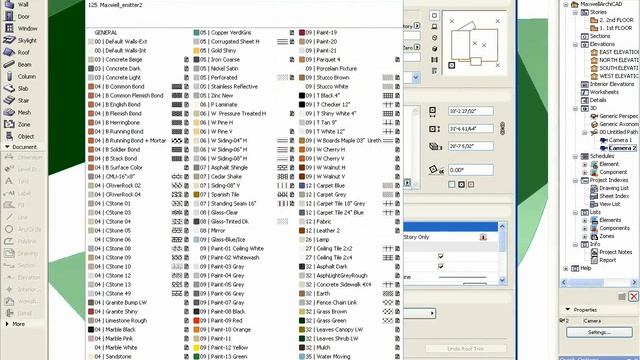Click the Camera 1 icon in navigator
The height and width of the screenshot is (360, 640).
click(x=604, y=140)
